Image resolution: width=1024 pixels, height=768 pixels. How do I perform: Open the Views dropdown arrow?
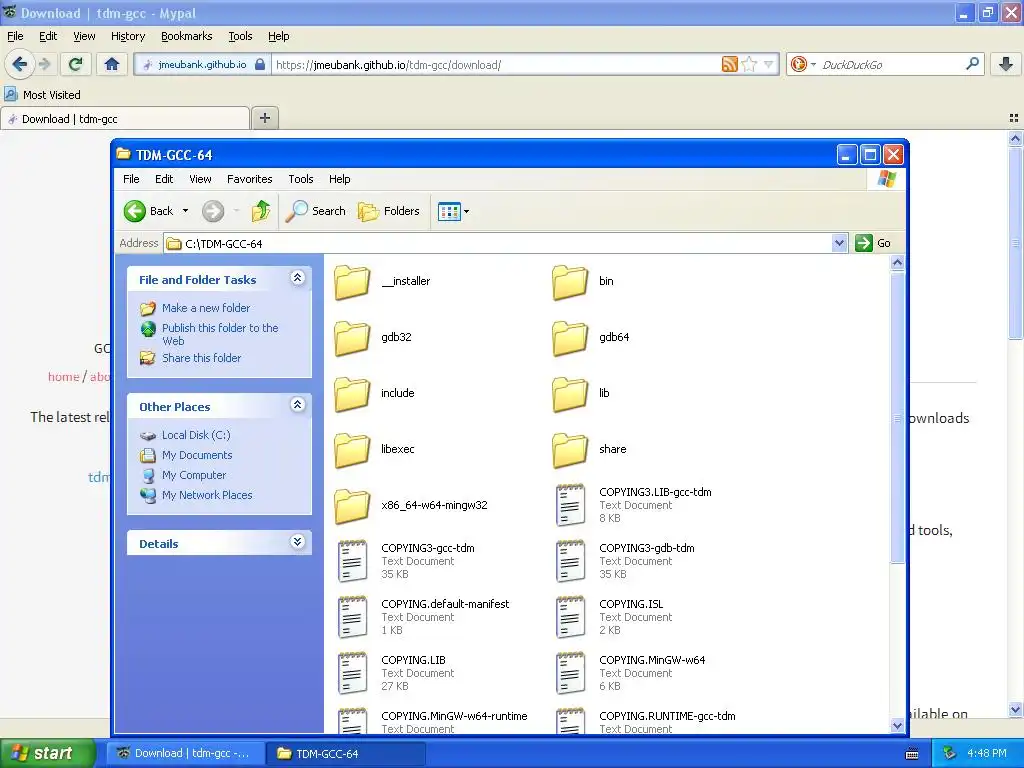pyautogui.click(x=466, y=212)
